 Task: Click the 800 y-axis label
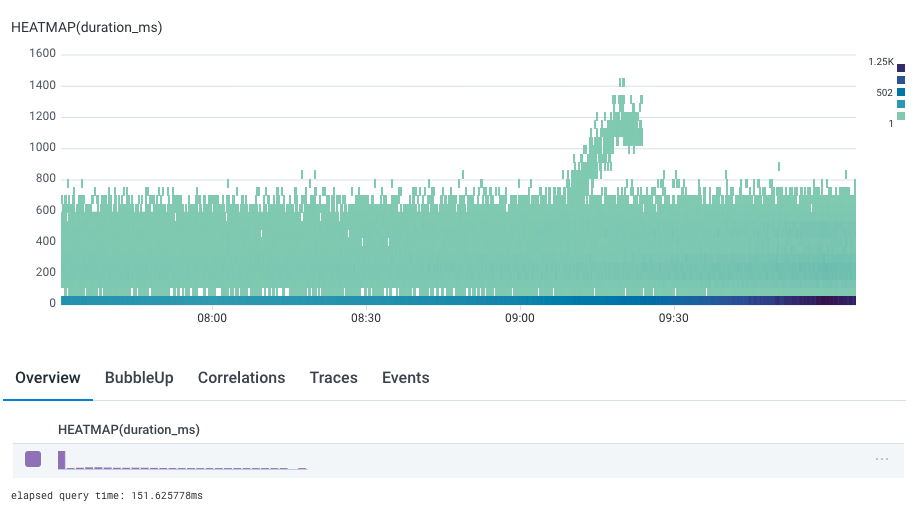(46, 179)
